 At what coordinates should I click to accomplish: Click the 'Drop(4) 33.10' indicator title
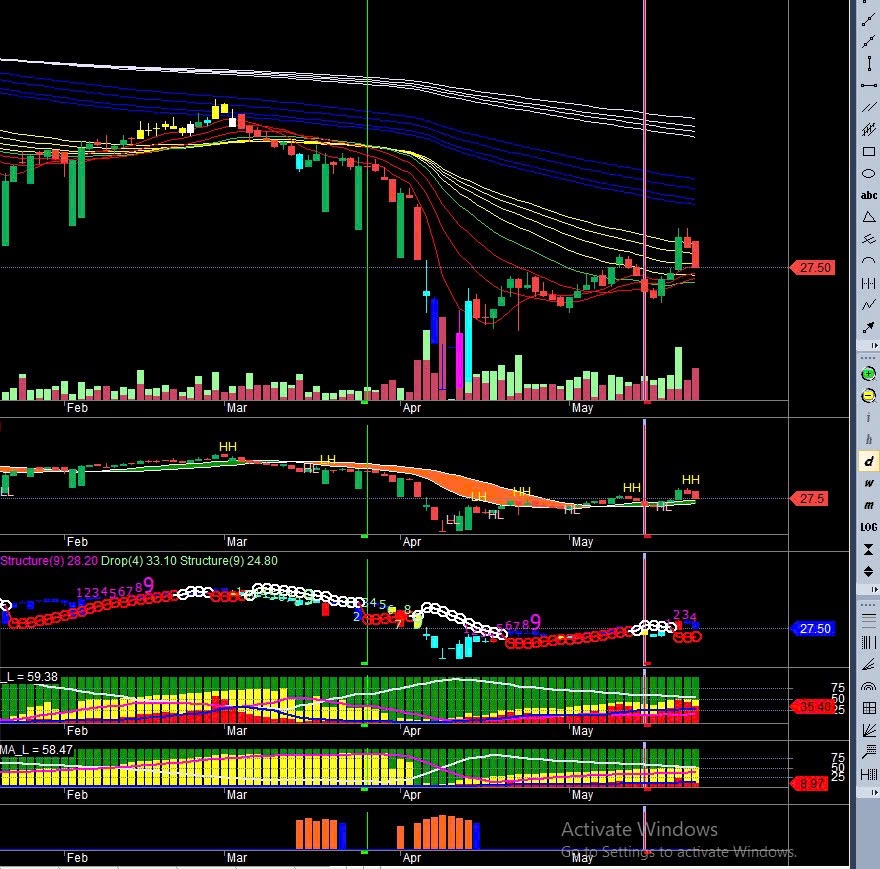click(x=139, y=561)
